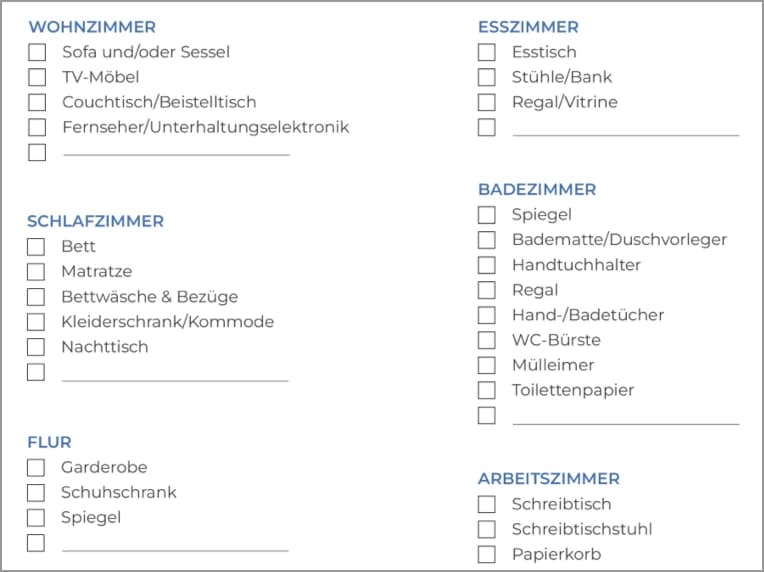This screenshot has height=572, width=764.
Task: Tick the TV-Möbel checkbox
Action: click(x=37, y=77)
